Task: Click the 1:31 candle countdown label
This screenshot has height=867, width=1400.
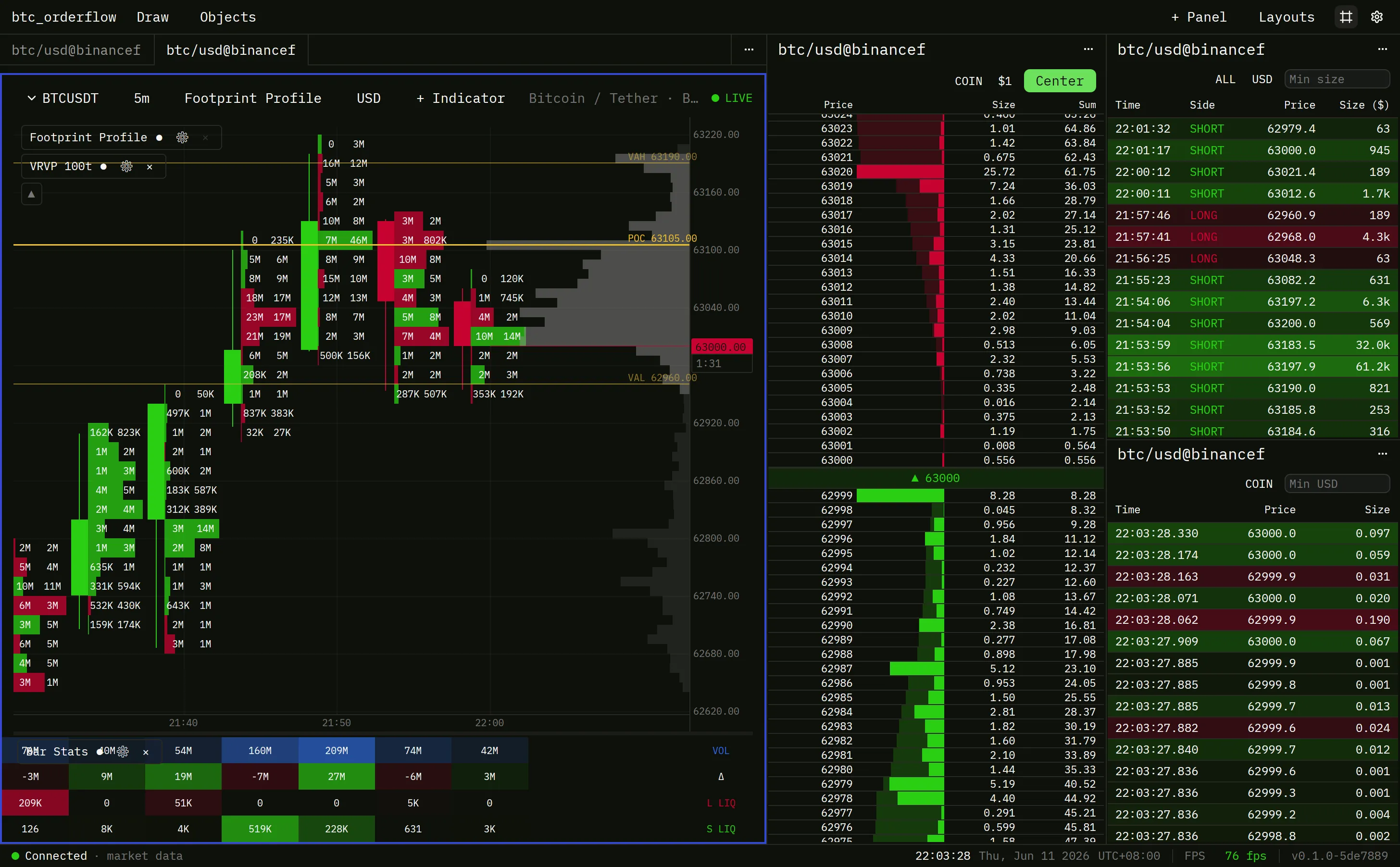Action: coord(722,363)
